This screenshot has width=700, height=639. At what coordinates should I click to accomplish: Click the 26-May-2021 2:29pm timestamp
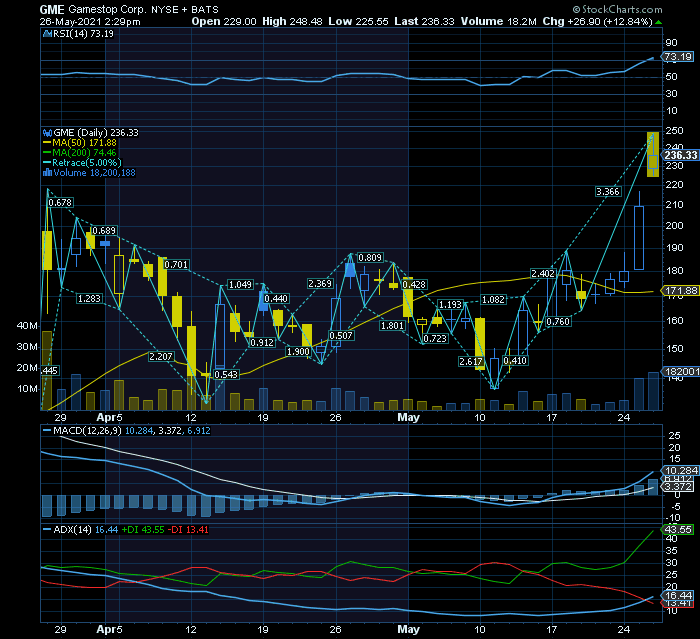(x=90, y=21)
